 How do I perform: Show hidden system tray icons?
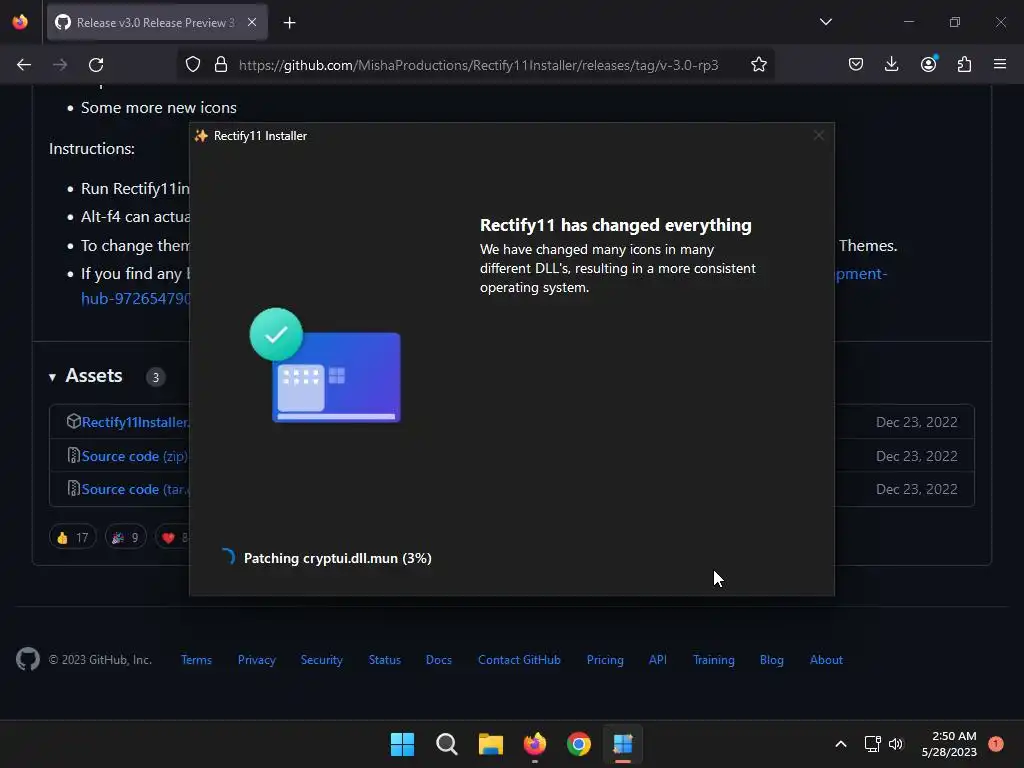click(x=841, y=744)
